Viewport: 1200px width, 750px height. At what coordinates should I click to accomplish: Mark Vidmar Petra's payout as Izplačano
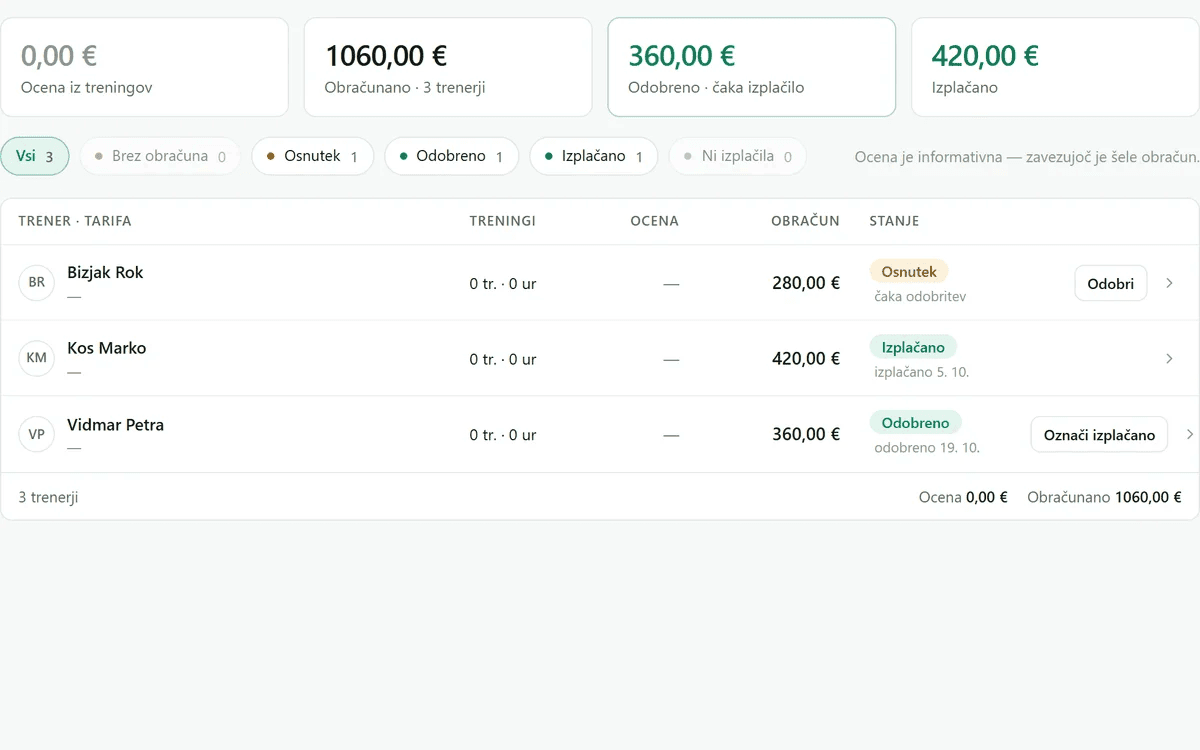click(x=1099, y=434)
